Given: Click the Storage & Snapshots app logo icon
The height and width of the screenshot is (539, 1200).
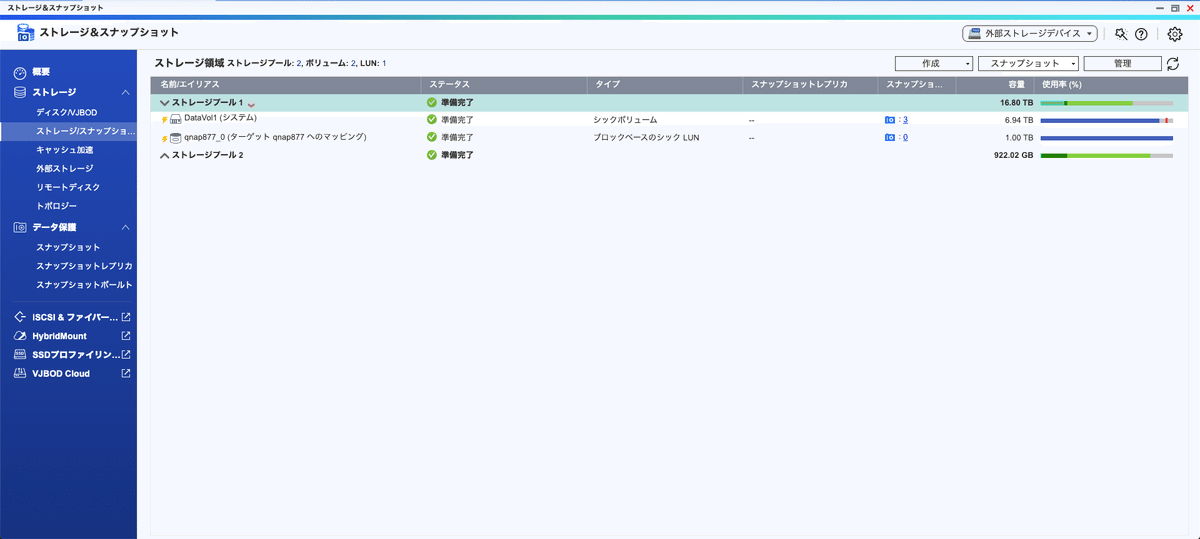Looking at the screenshot, I should click(x=25, y=33).
